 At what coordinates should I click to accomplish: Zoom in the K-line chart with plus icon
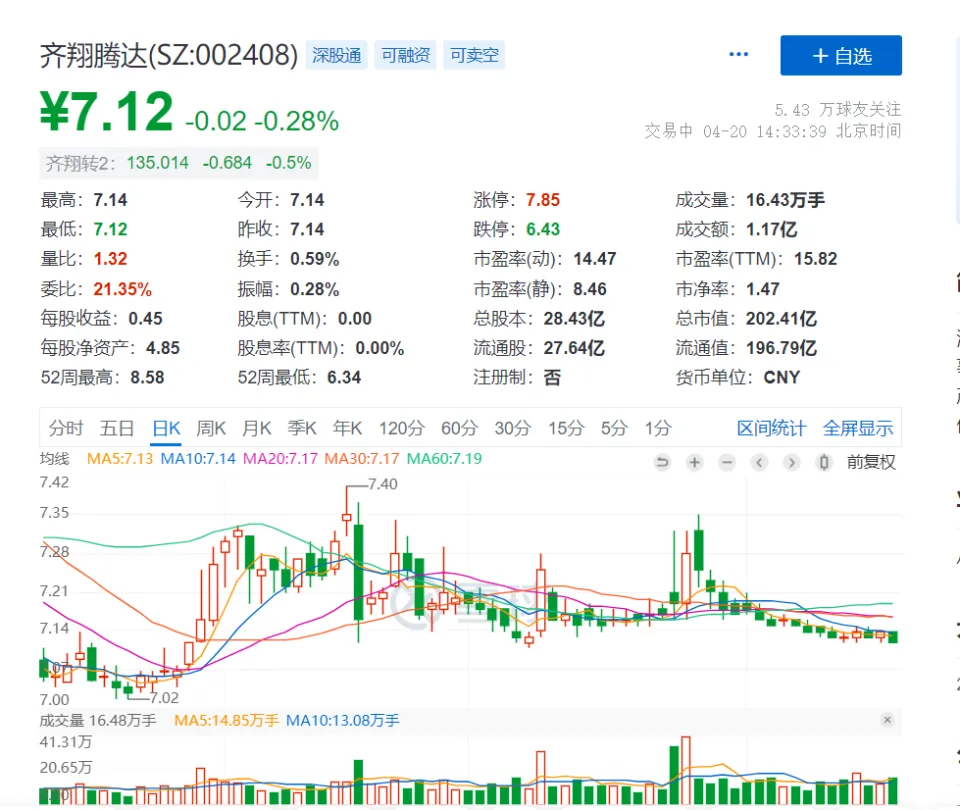695,462
